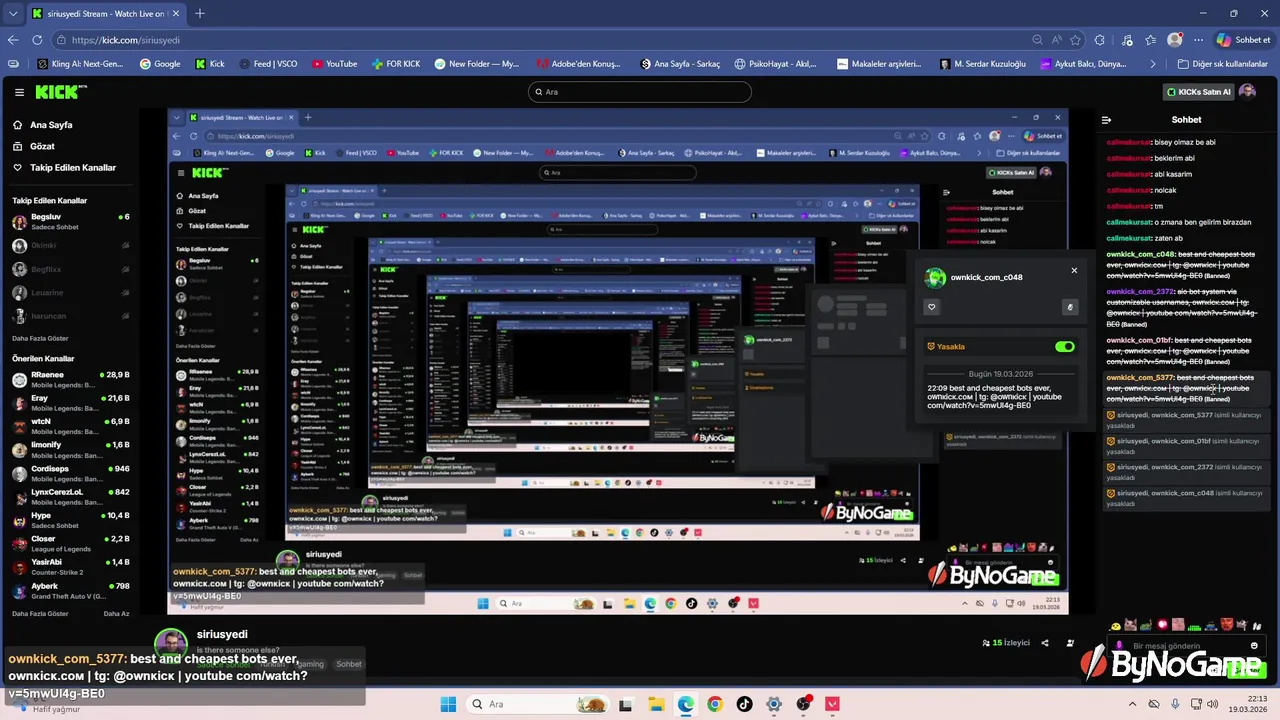Open TikTok from the taskbar
The image size is (1280, 720).
coord(744,704)
